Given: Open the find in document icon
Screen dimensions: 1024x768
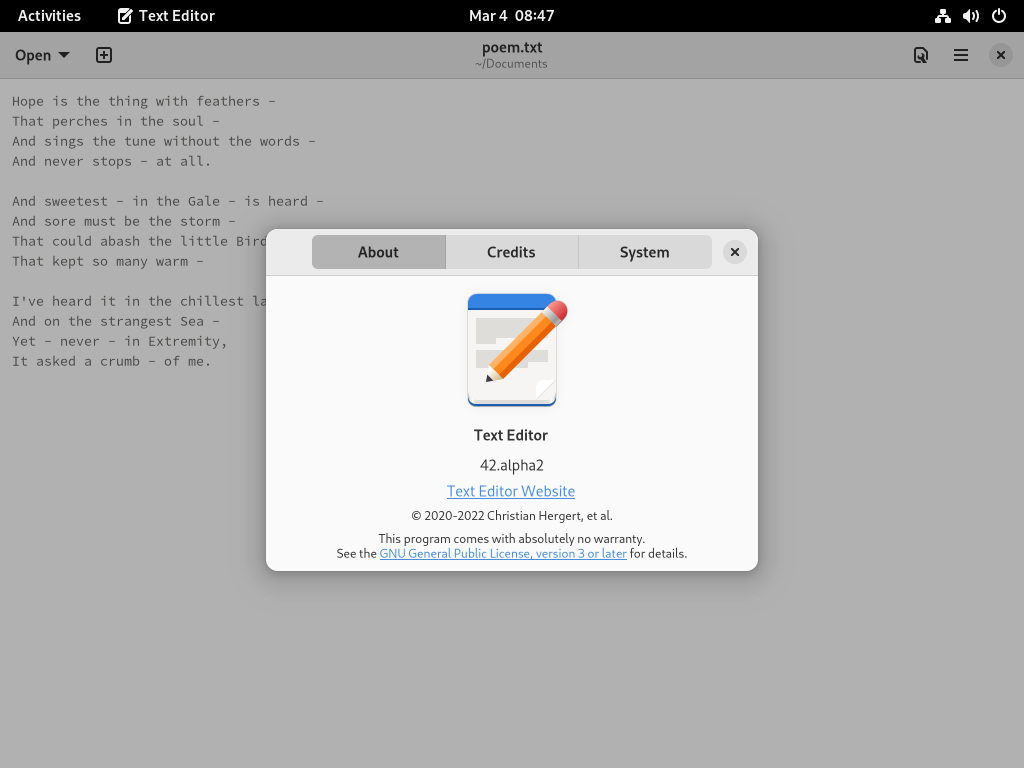Looking at the screenshot, I should pos(921,55).
